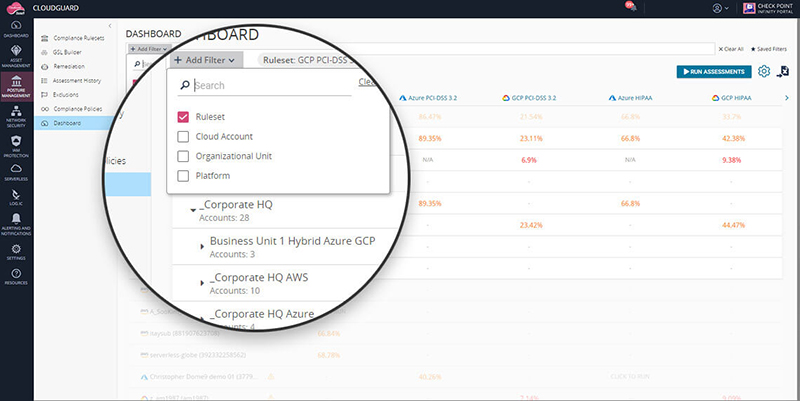Viewport: 800px width, 401px height.
Task: Open Settings in the left rail
Action: click(x=16, y=252)
